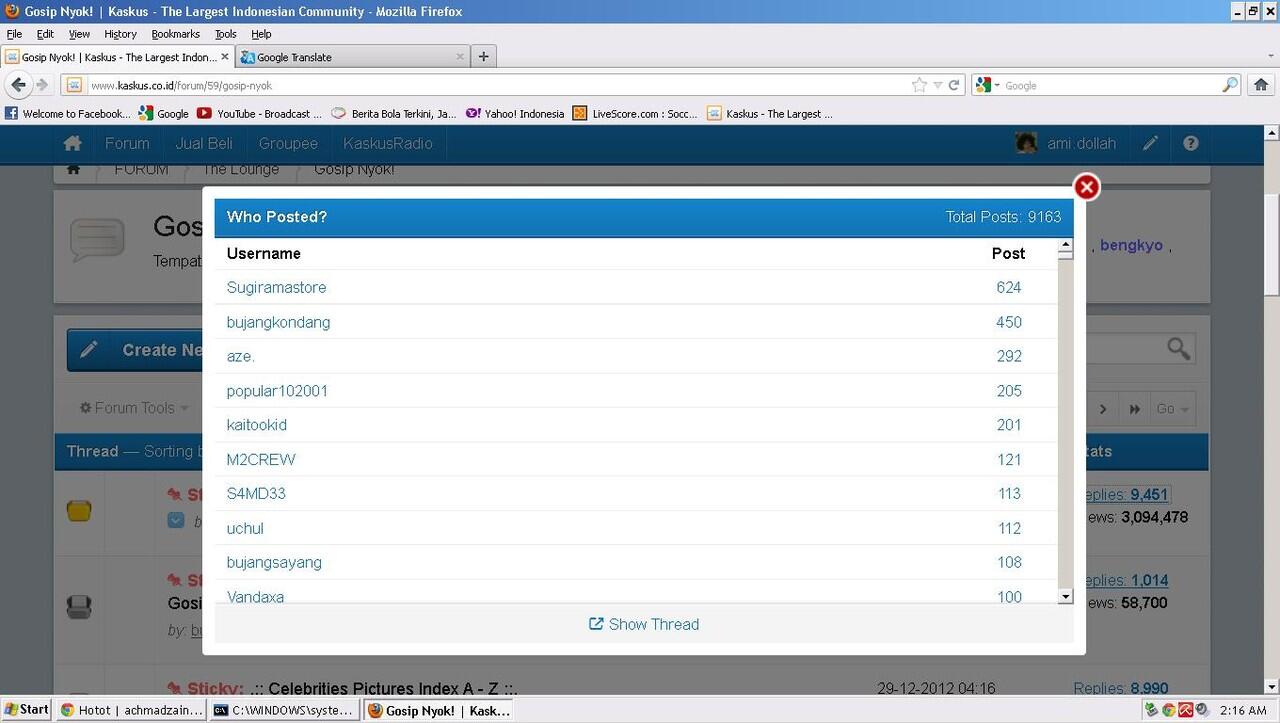Screen dimensions: 1280x723
Task: Open Replies: 1,014 link
Action: tap(1127, 580)
